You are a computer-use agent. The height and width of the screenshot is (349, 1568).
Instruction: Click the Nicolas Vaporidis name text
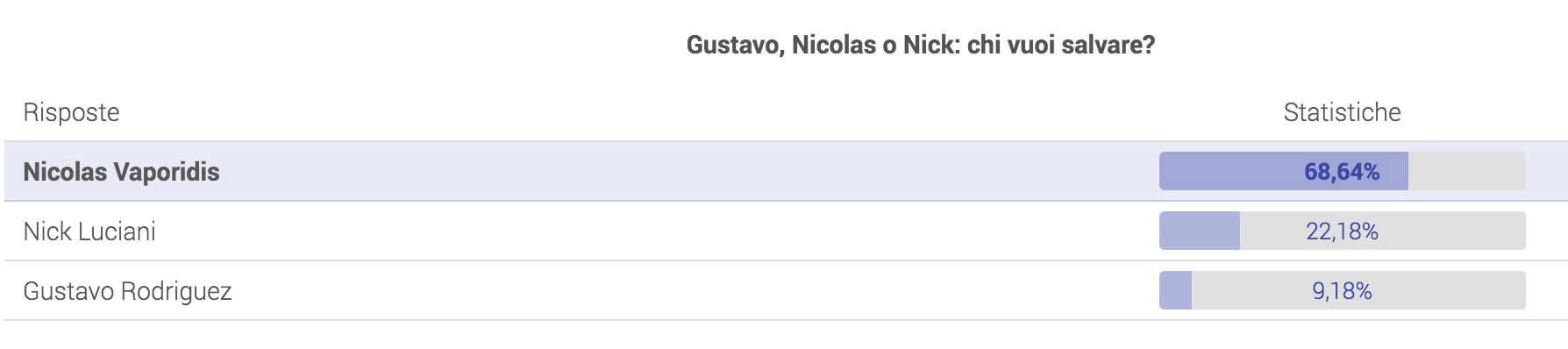coord(121,172)
